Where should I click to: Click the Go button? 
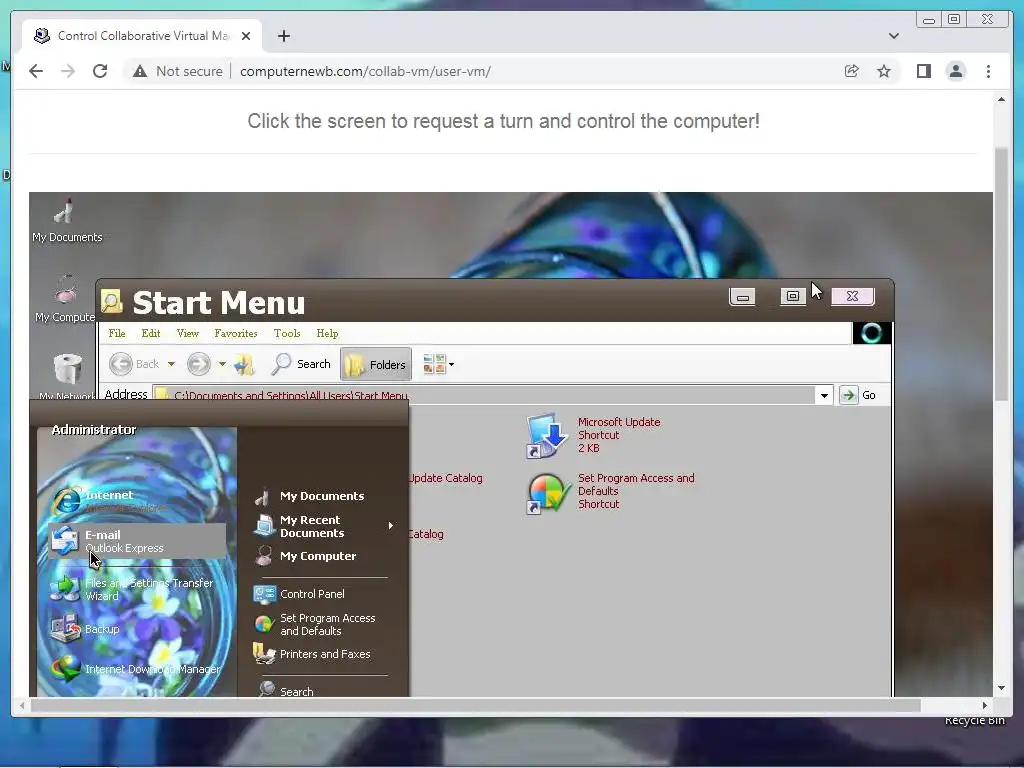coord(858,395)
